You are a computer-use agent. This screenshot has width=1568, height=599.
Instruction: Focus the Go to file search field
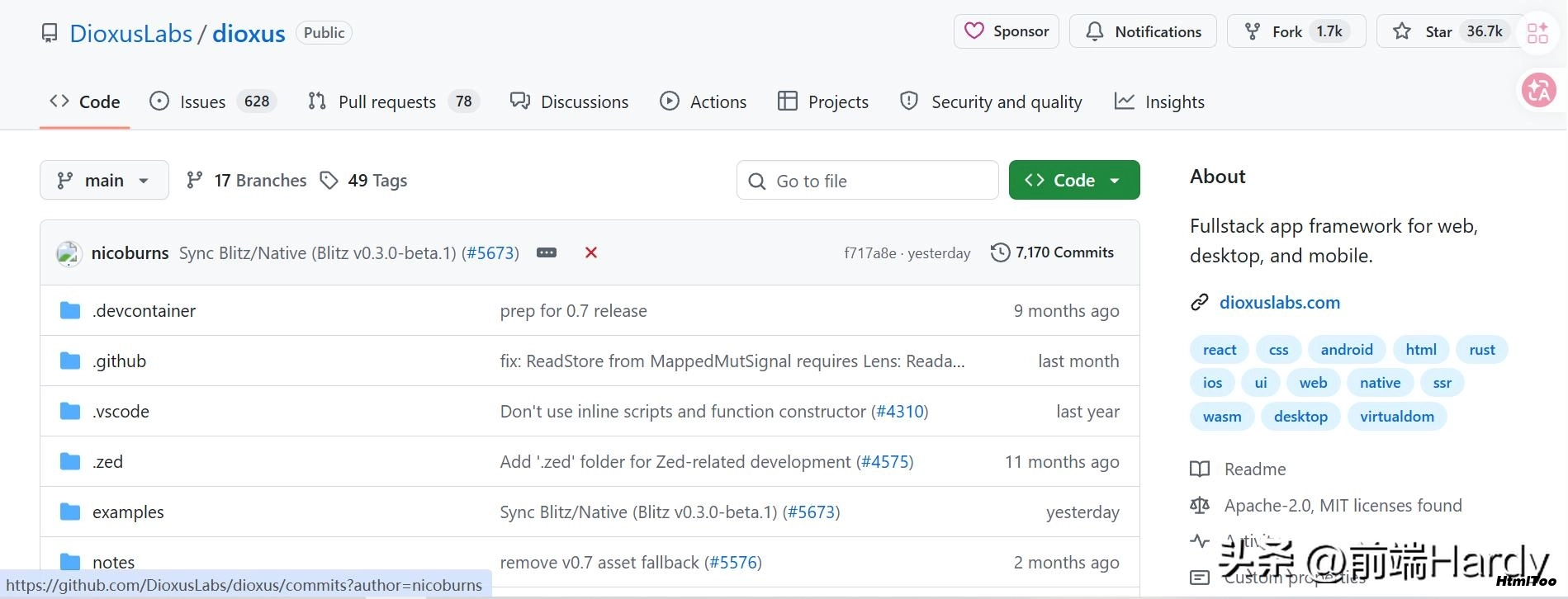tap(867, 180)
